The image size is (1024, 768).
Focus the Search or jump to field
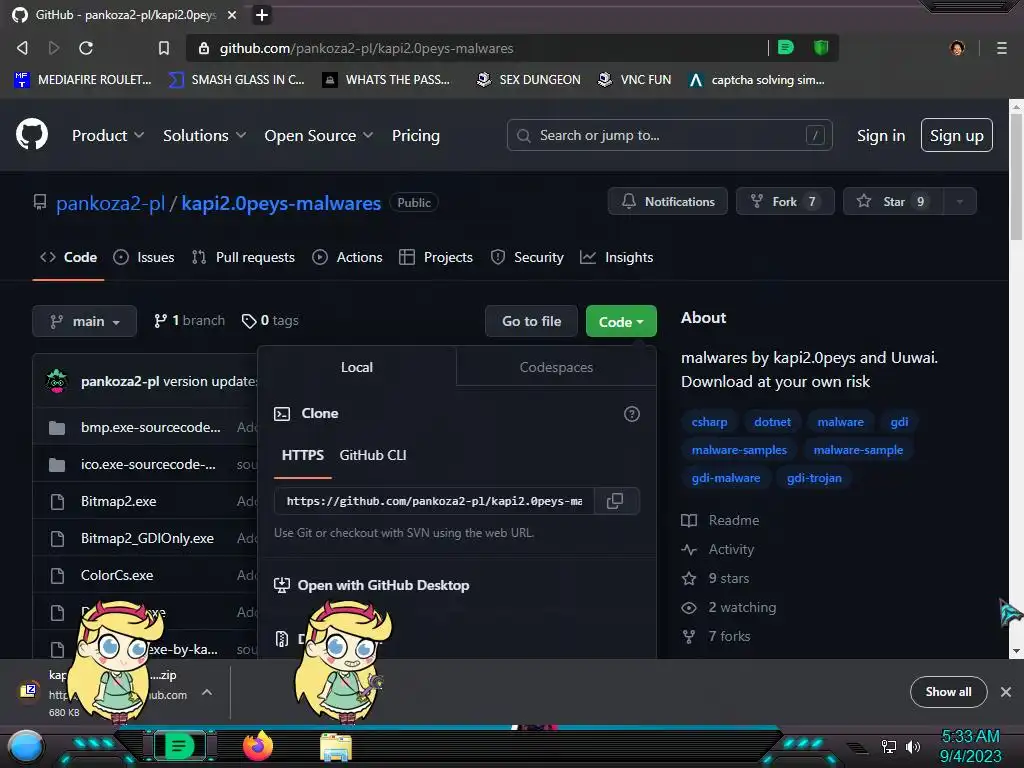669,135
